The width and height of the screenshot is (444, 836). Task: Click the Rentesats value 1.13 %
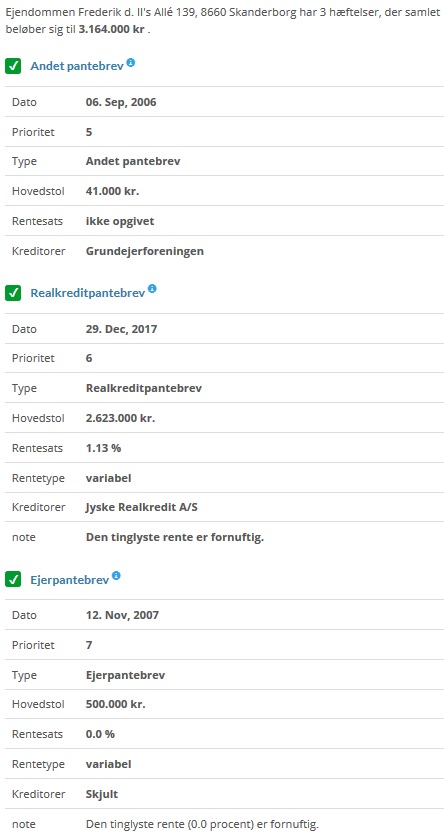click(103, 448)
